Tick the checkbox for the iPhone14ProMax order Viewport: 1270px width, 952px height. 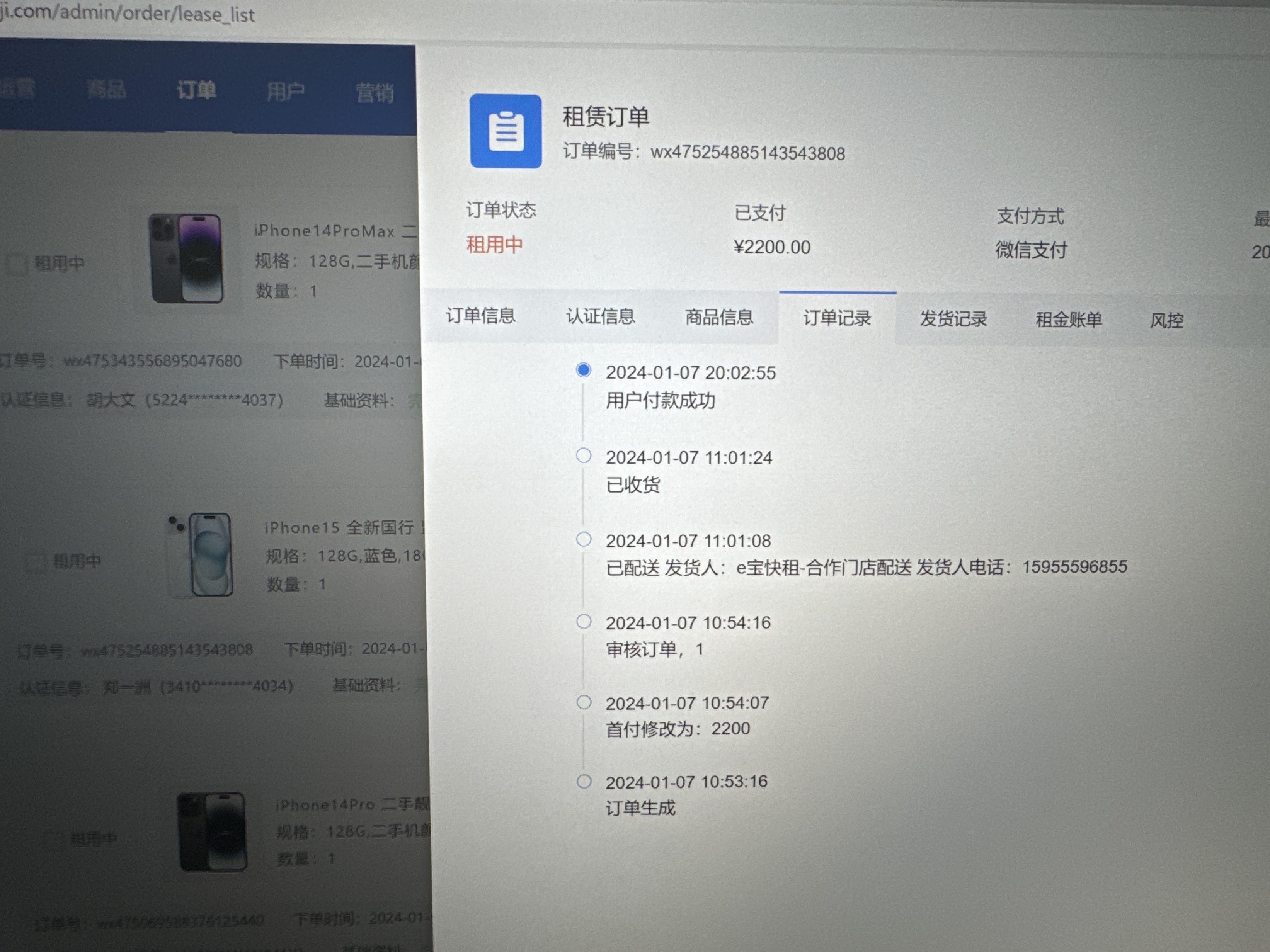pos(16,264)
